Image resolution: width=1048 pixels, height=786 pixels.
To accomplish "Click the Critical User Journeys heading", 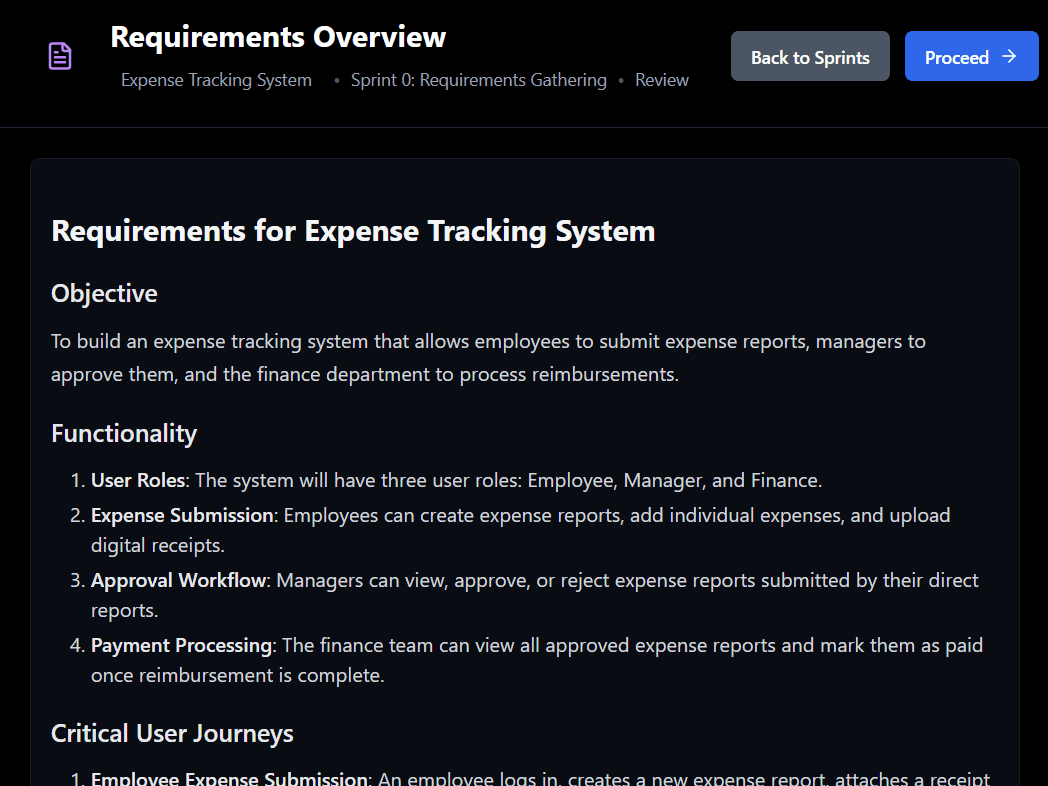I will [x=172, y=733].
